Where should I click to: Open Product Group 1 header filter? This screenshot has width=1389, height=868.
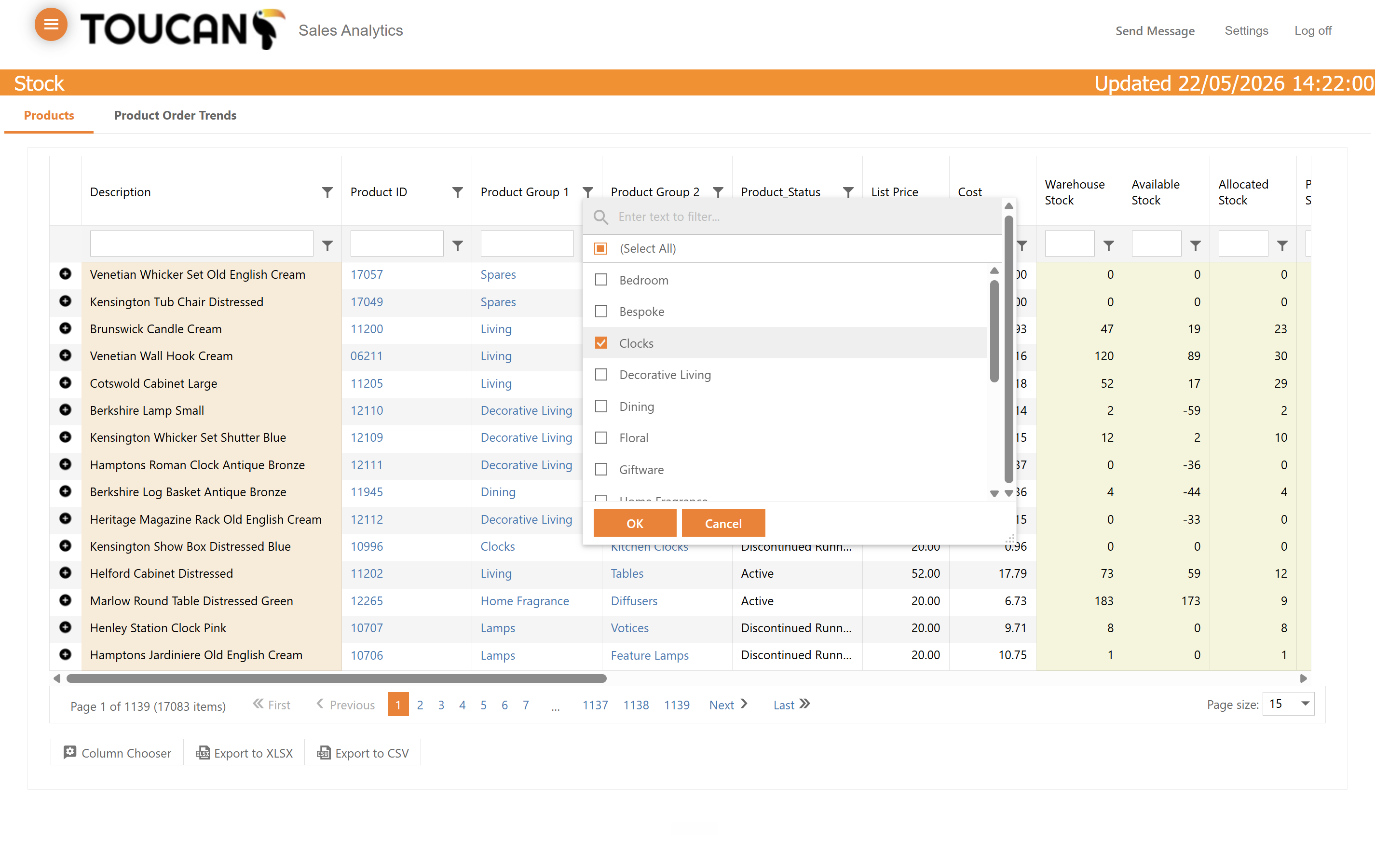click(588, 192)
